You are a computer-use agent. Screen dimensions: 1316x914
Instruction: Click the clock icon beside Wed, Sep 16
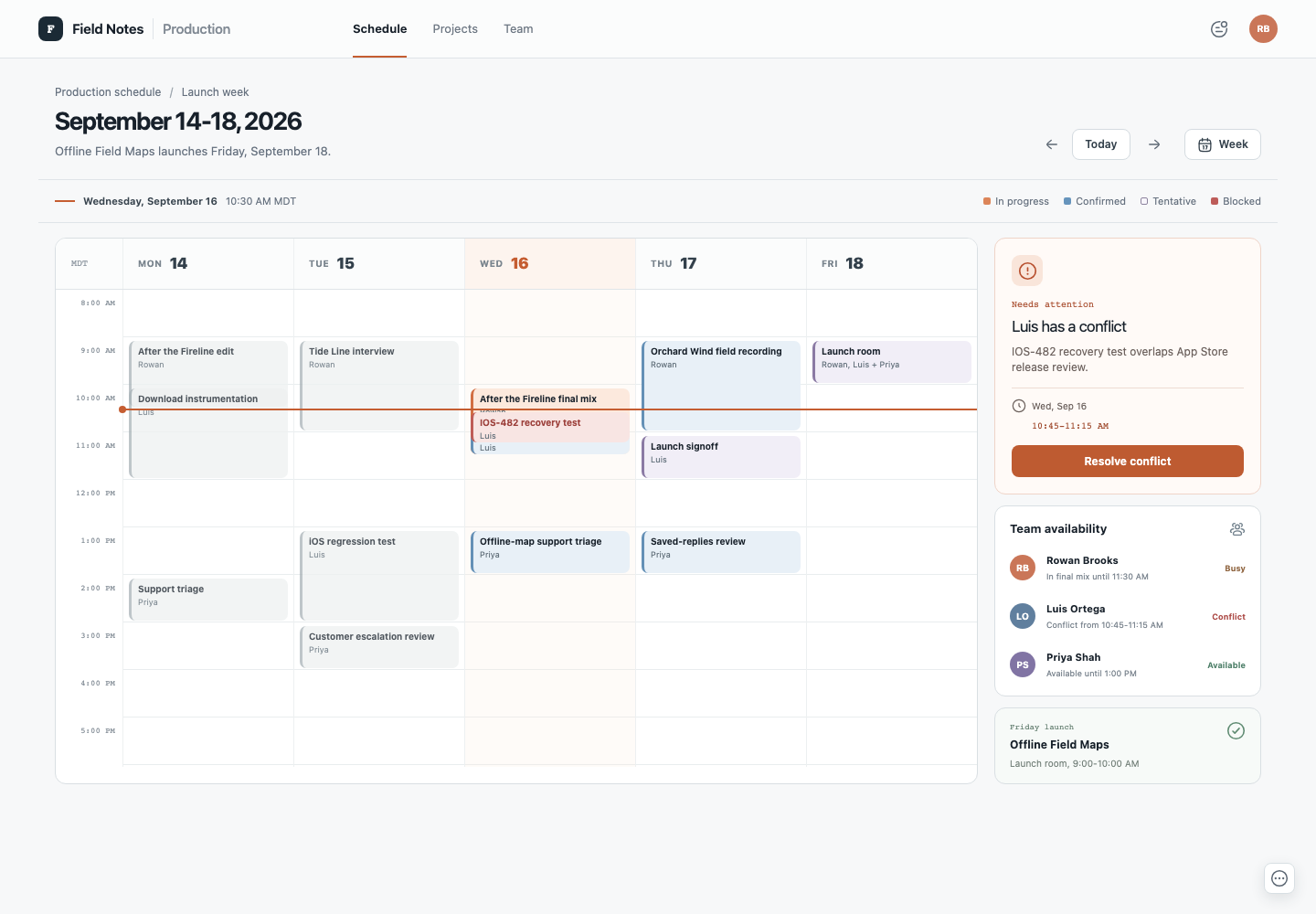(x=1019, y=406)
